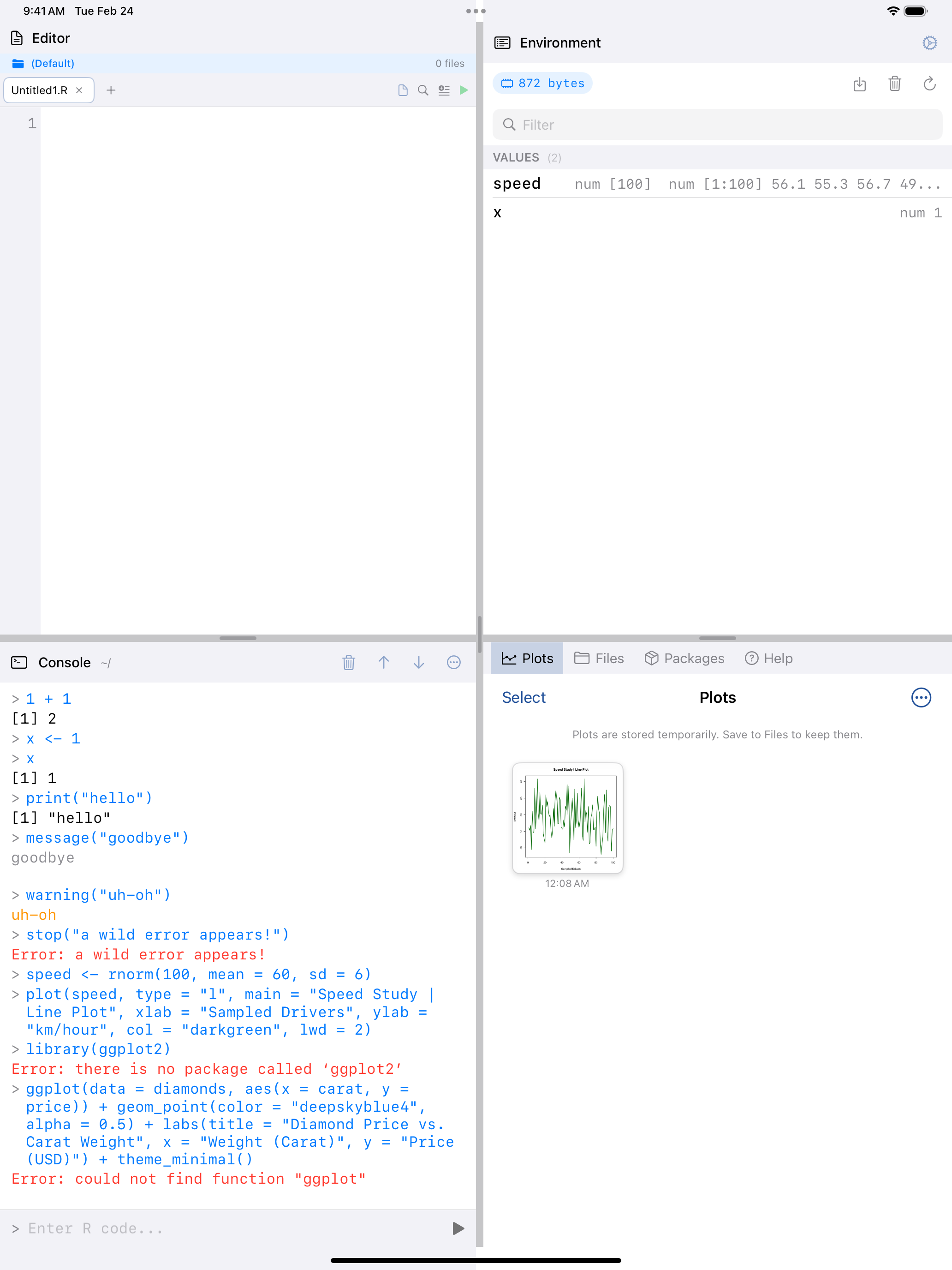Open the code outline icon in the editor toolbar
Screen dimensions: 952x1270
tap(444, 90)
